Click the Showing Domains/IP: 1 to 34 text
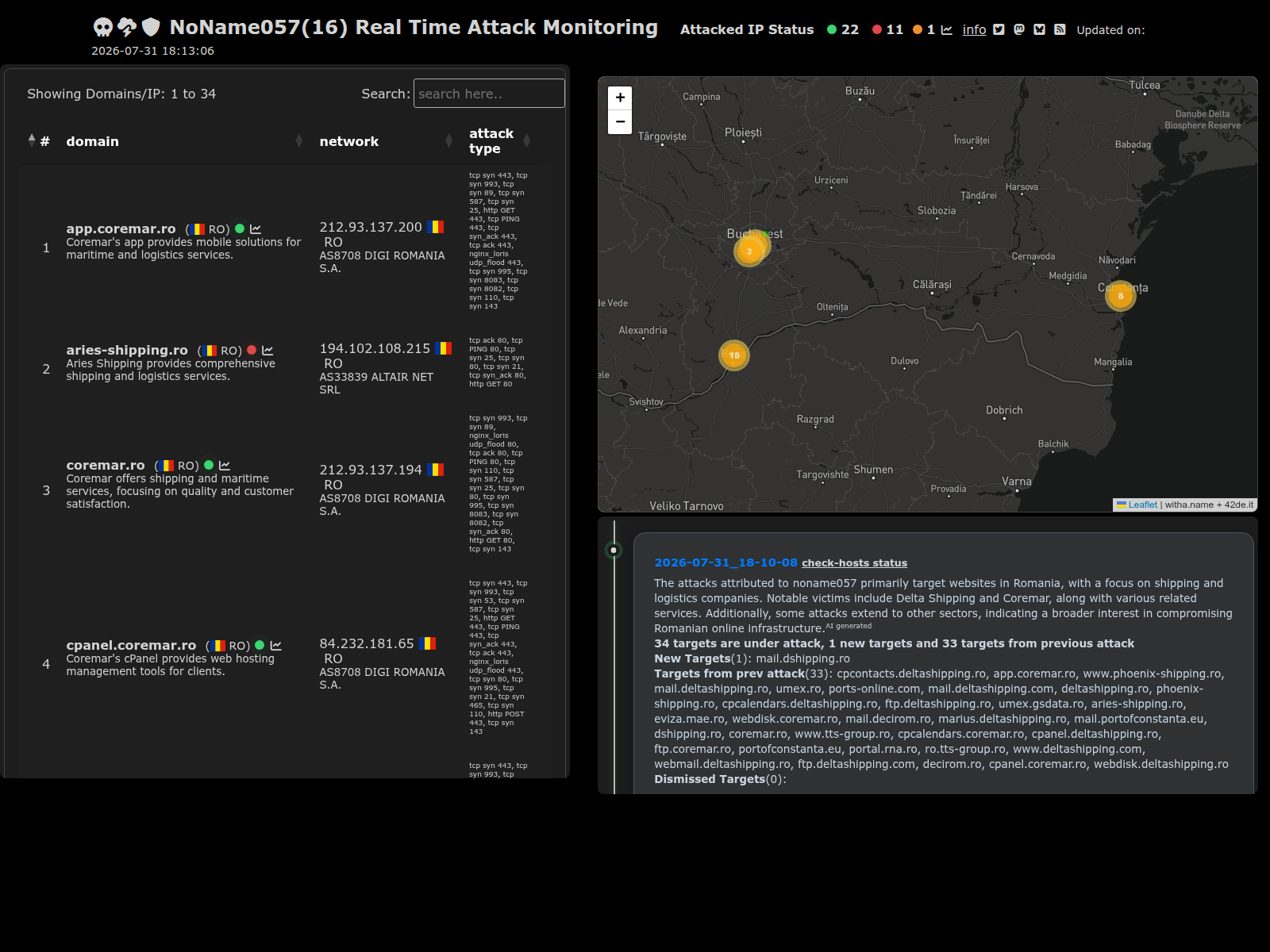The image size is (1270, 952). pos(121,94)
